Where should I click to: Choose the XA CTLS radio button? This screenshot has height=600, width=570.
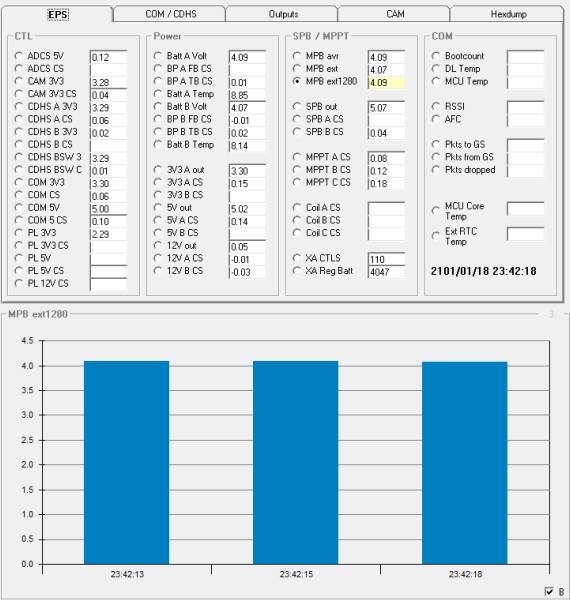(296, 258)
